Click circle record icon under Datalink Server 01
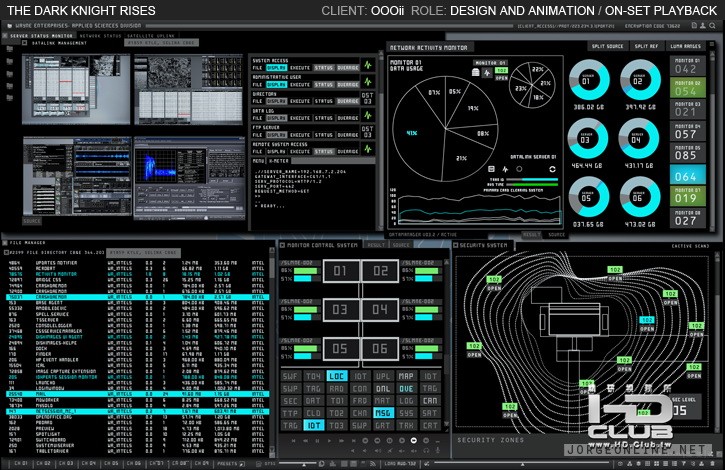 [519, 169]
